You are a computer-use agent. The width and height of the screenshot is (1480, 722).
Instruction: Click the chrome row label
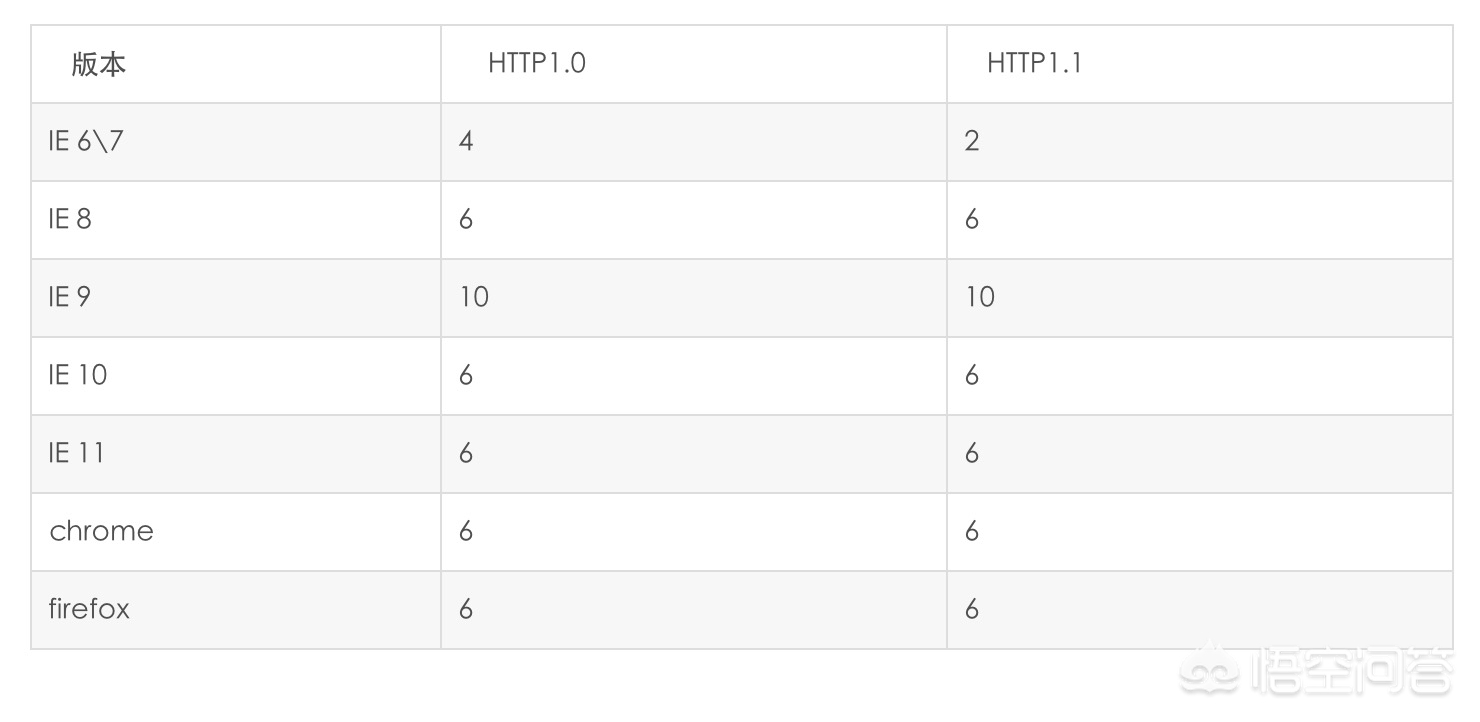pos(101,531)
